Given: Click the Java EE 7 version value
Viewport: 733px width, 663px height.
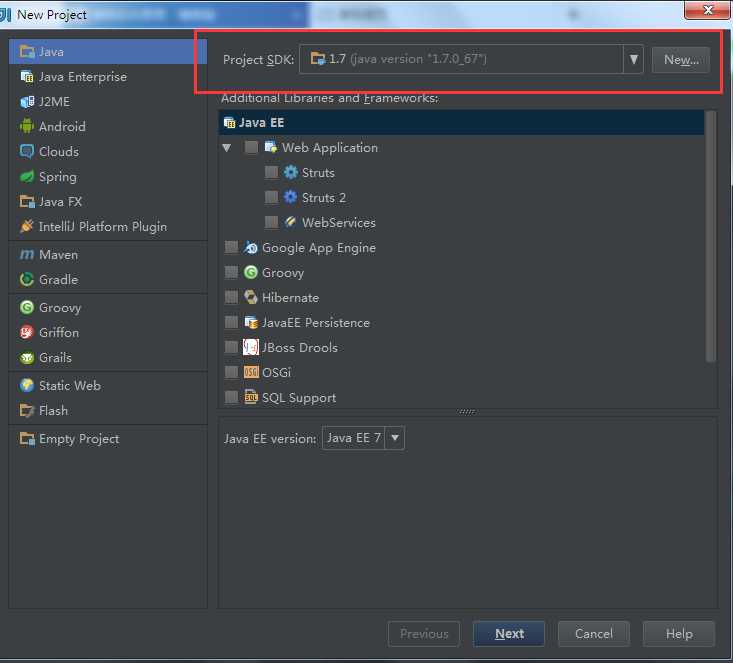Looking at the screenshot, I should click(x=353, y=438).
